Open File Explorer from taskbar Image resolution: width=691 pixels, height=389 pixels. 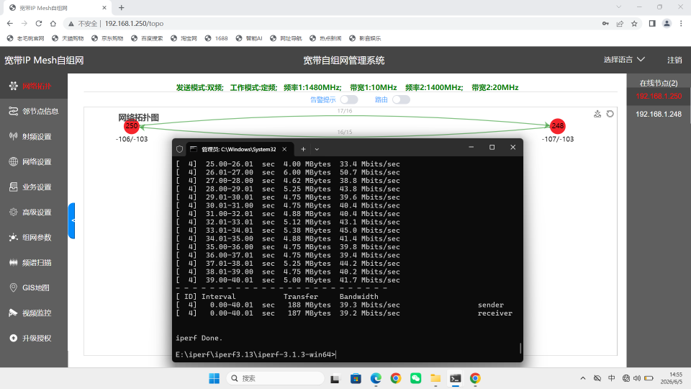[435, 378]
